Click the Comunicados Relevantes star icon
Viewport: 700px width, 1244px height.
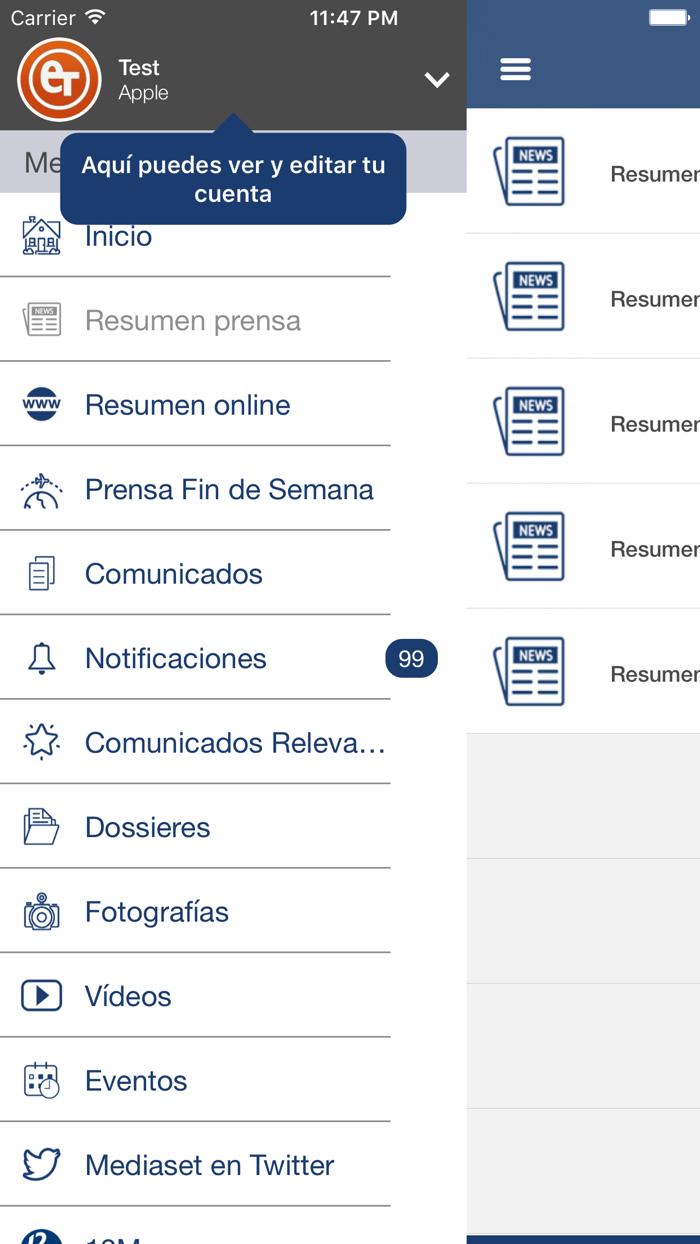pos(40,742)
